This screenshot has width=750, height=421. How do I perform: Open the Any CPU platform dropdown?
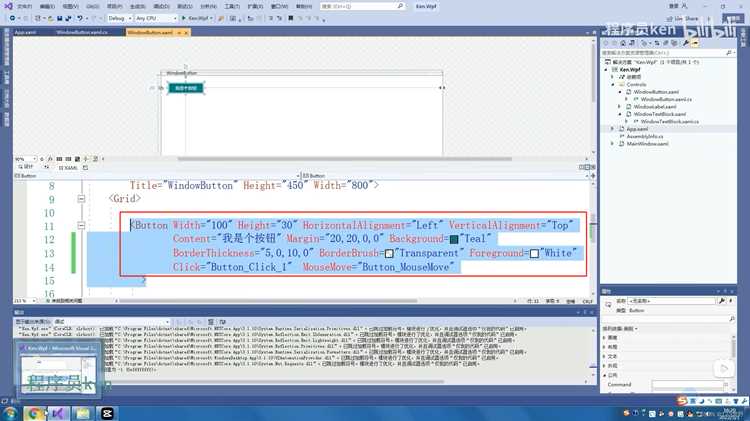[155, 18]
